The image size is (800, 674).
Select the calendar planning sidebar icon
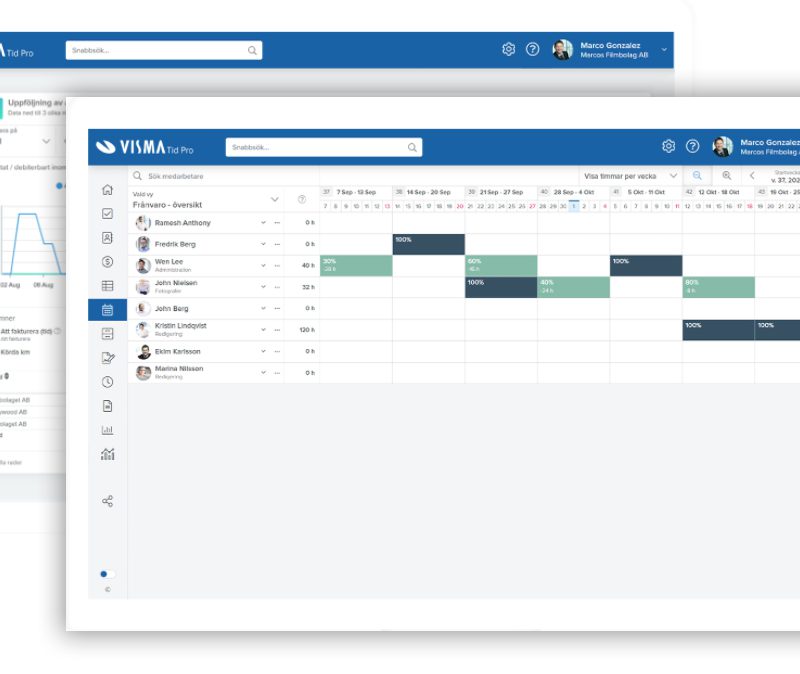pyautogui.click(x=107, y=310)
